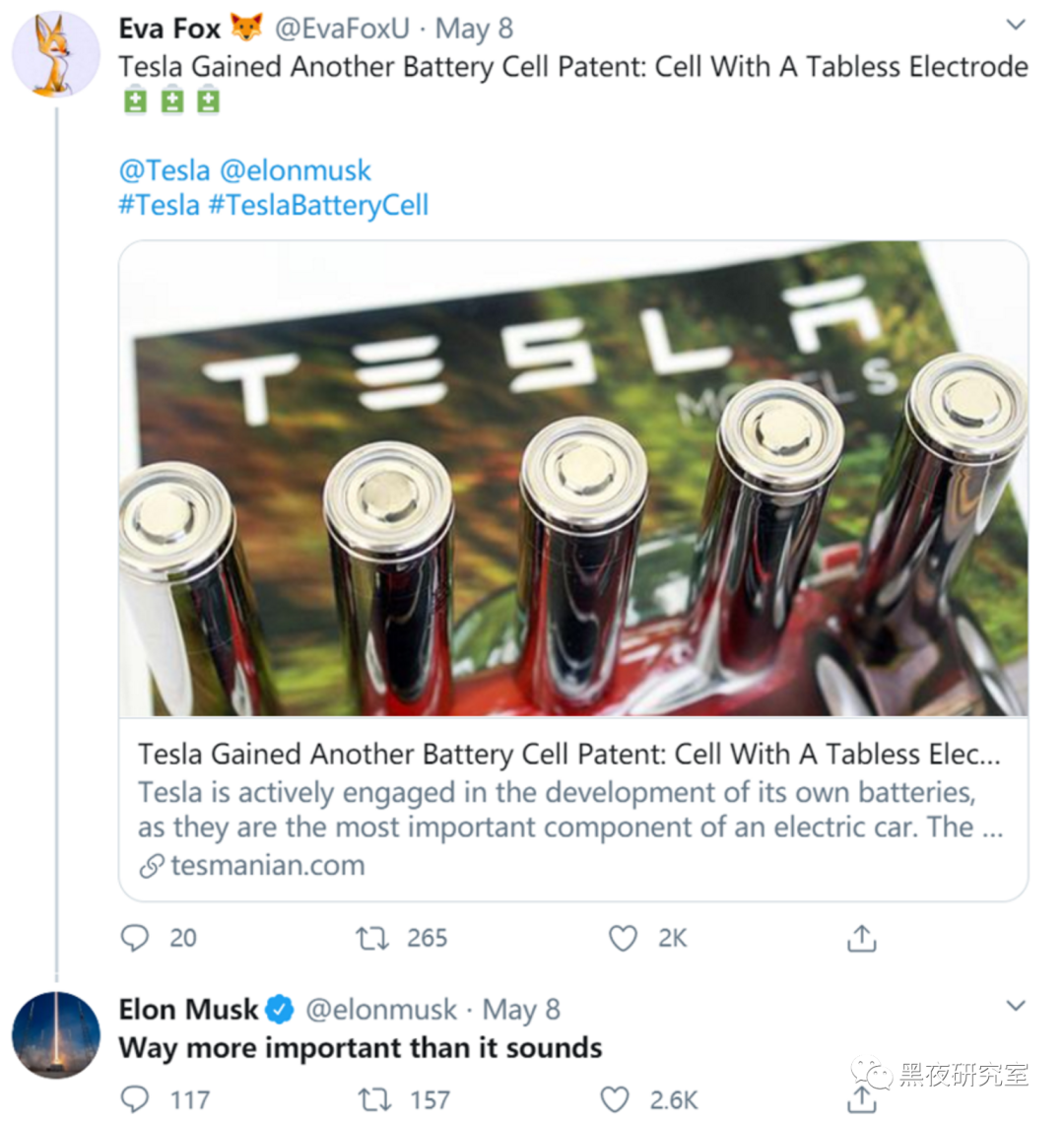This screenshot has width=1064, height=1121.
Task: Click the tesmanian.com article link
Action: click(267, 866)
